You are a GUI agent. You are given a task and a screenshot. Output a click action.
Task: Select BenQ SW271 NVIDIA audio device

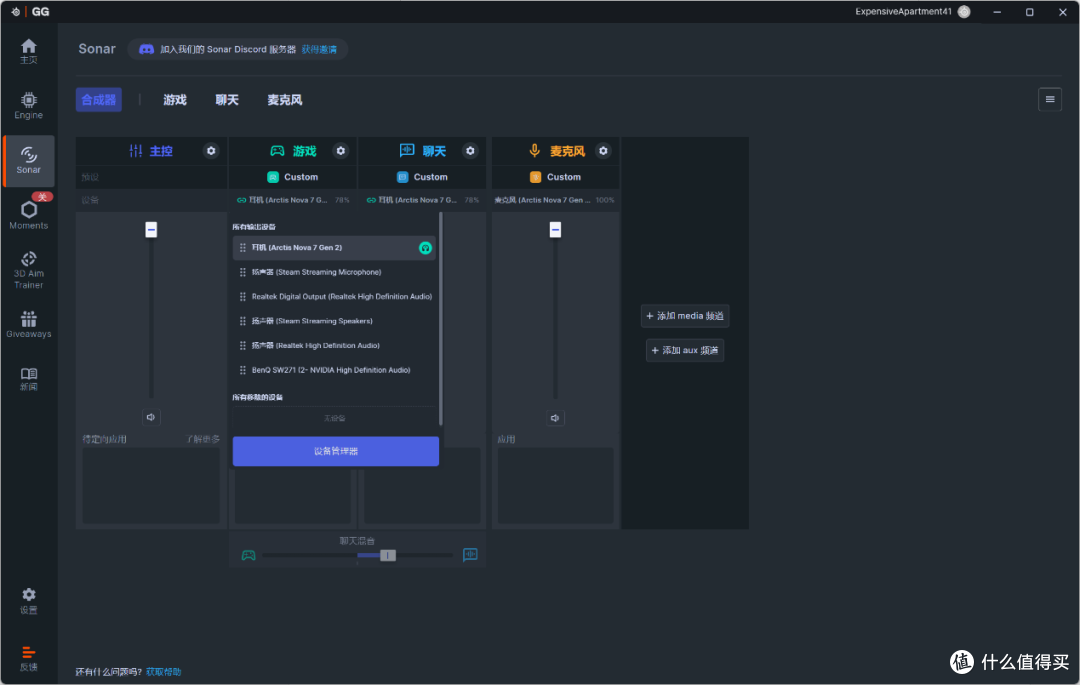tap(334, 370)
